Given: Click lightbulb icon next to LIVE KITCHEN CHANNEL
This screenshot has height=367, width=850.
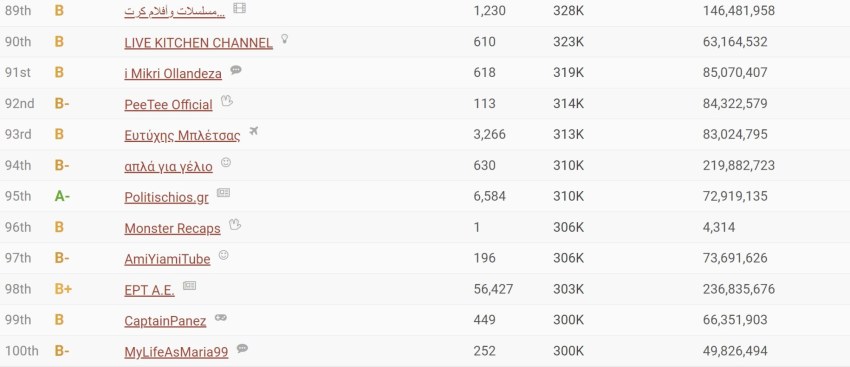Looking at the screenshot, I should point(285,39).
